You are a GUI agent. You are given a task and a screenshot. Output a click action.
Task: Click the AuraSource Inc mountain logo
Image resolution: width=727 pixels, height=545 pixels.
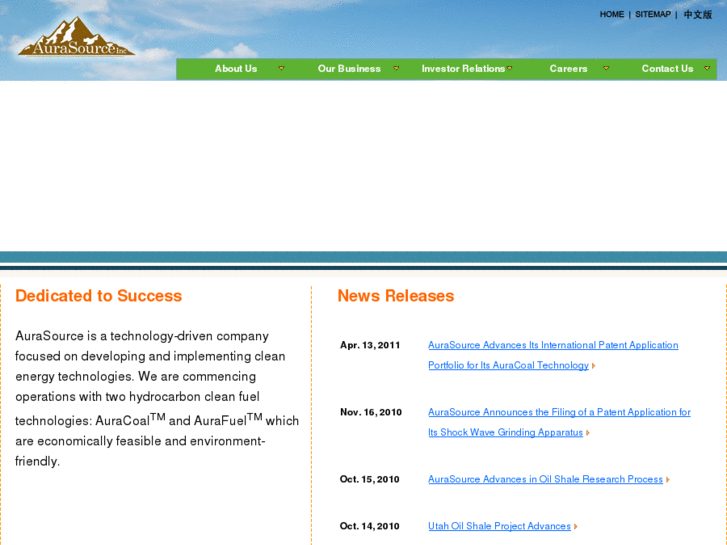click(77, 37)
